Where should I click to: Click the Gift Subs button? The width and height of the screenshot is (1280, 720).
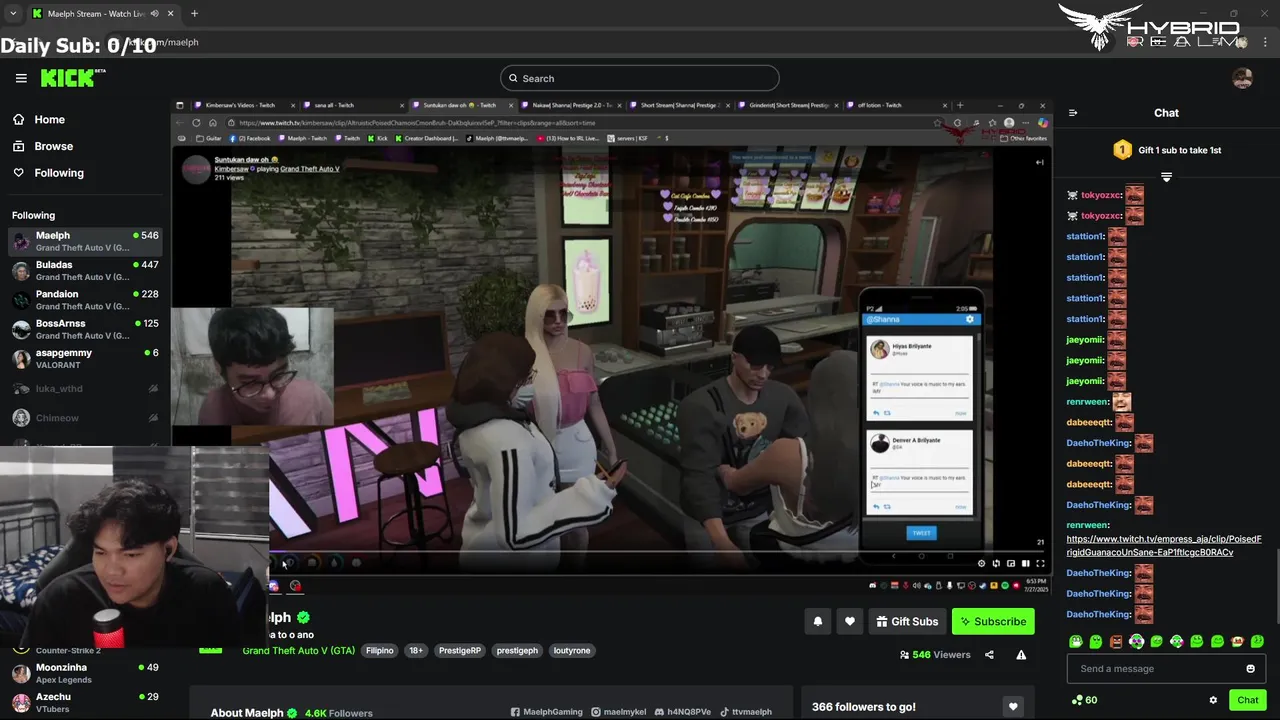click(x=907, y=621)
